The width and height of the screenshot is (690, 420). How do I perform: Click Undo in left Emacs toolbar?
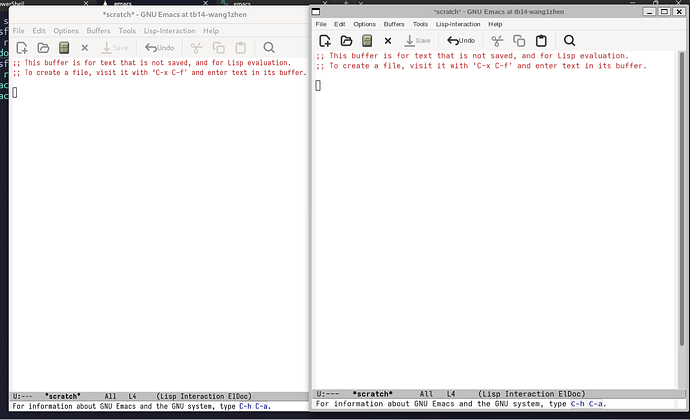pyautogui.click(x=159, y=48)
